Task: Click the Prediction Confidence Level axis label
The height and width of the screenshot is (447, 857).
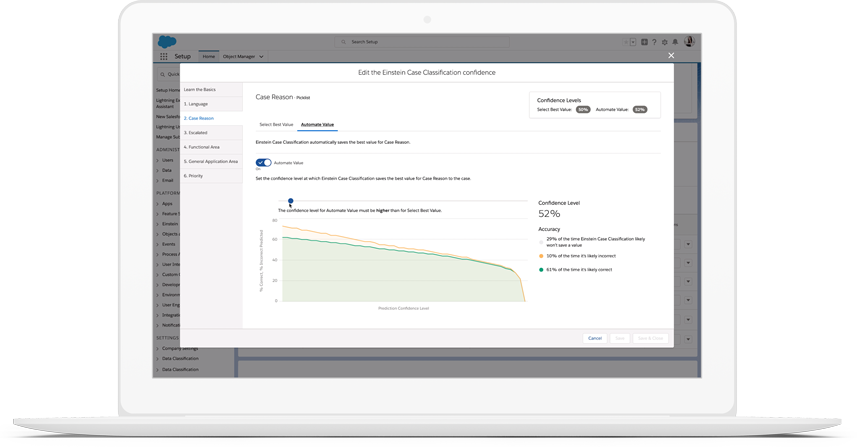Action: tap(403, 308)
